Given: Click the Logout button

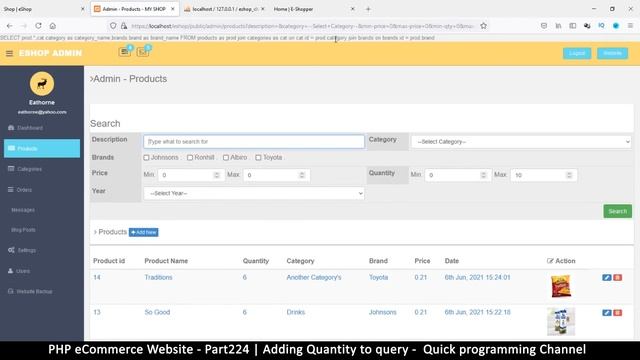Looking at the screenshot, I should [577, 53].
